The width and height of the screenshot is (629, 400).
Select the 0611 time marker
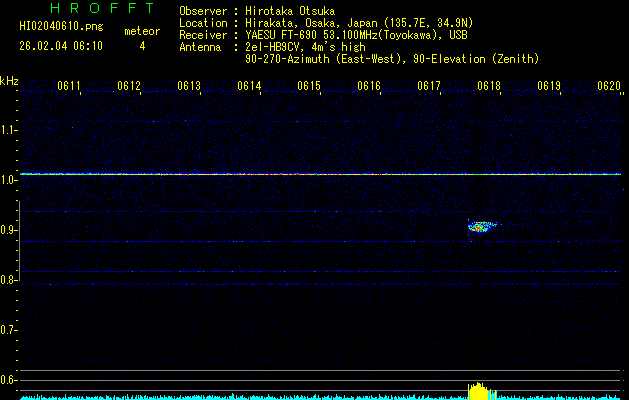click(69, 87)
